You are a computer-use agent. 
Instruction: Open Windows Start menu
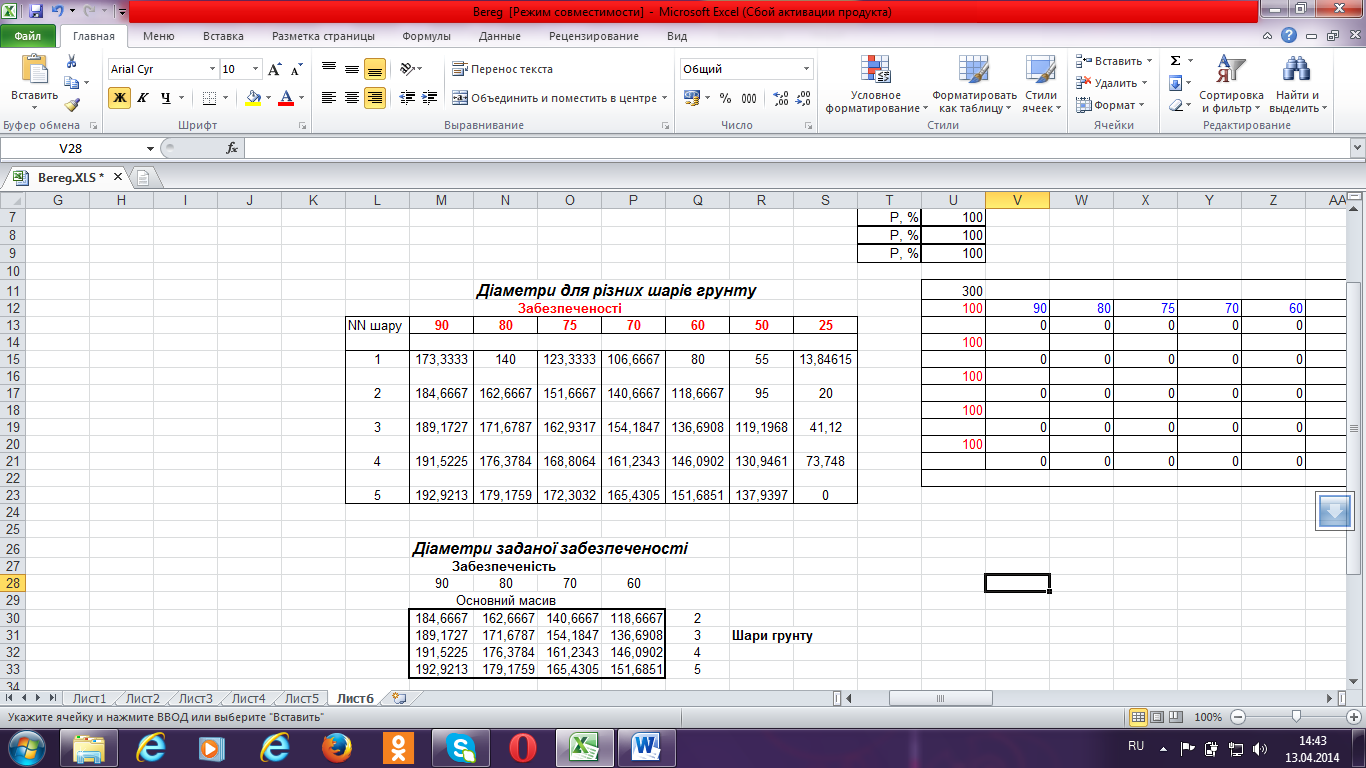(27, 747)
